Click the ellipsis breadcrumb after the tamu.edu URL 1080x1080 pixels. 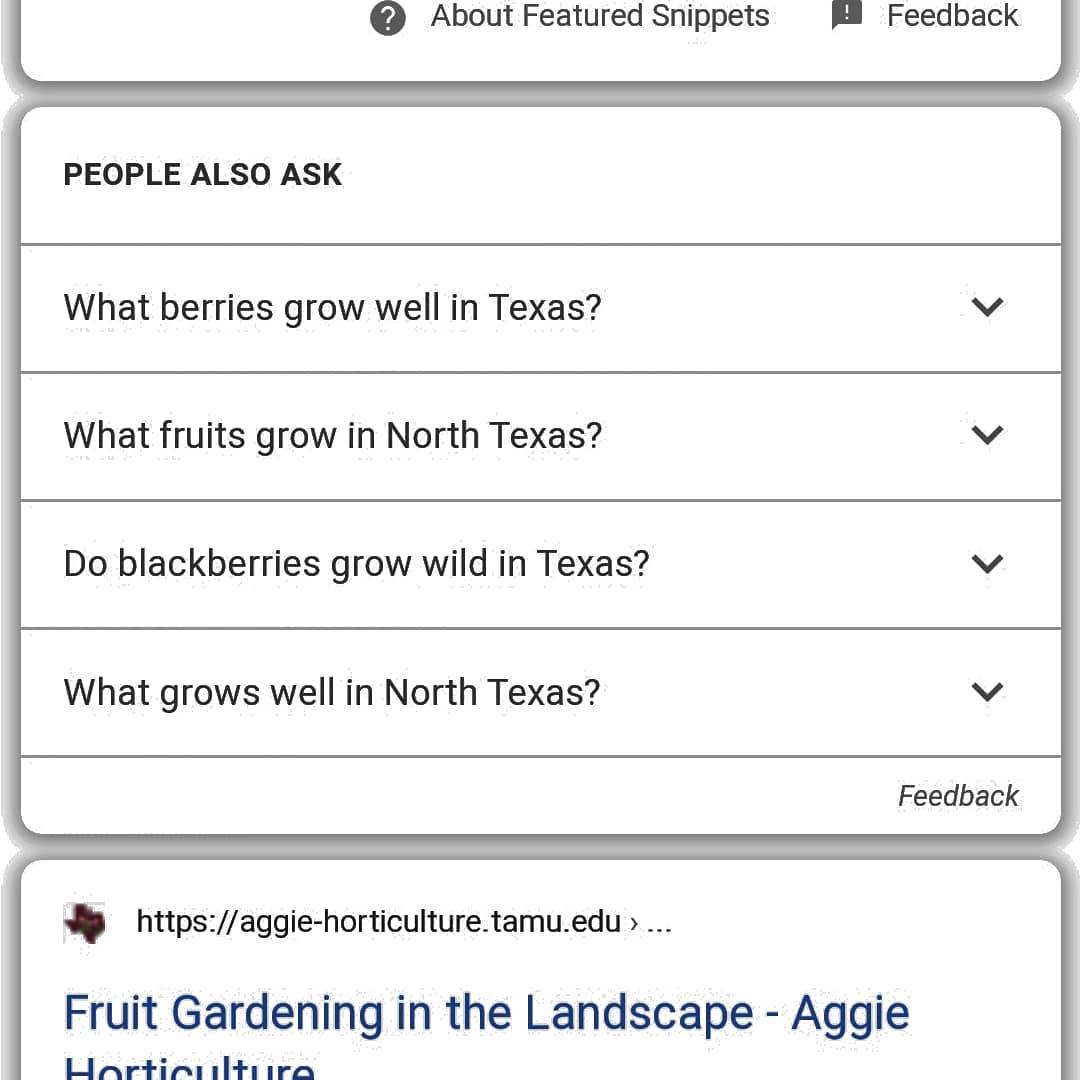coord(659,922)
